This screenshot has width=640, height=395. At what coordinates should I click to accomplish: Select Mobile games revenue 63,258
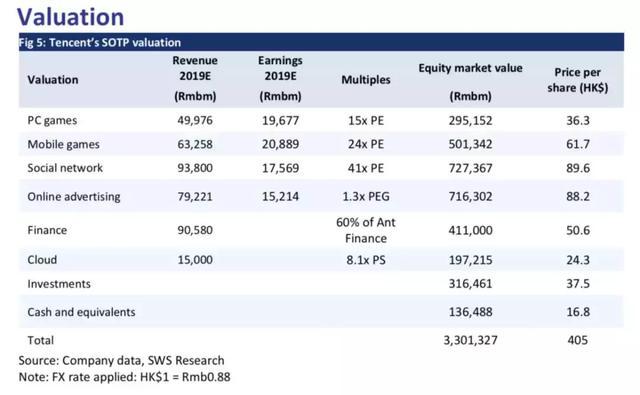click(195, 144)
